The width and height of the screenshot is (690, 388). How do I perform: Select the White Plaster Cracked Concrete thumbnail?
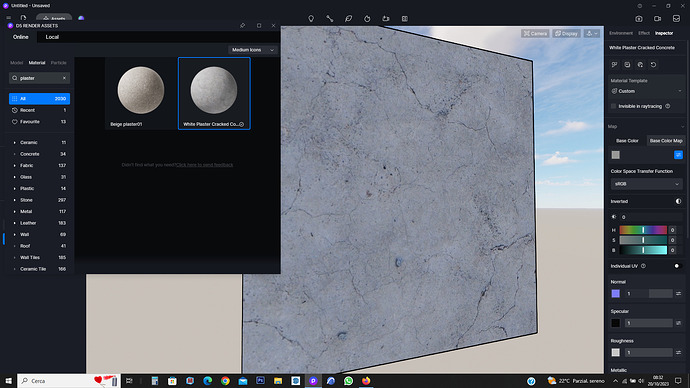214,94
